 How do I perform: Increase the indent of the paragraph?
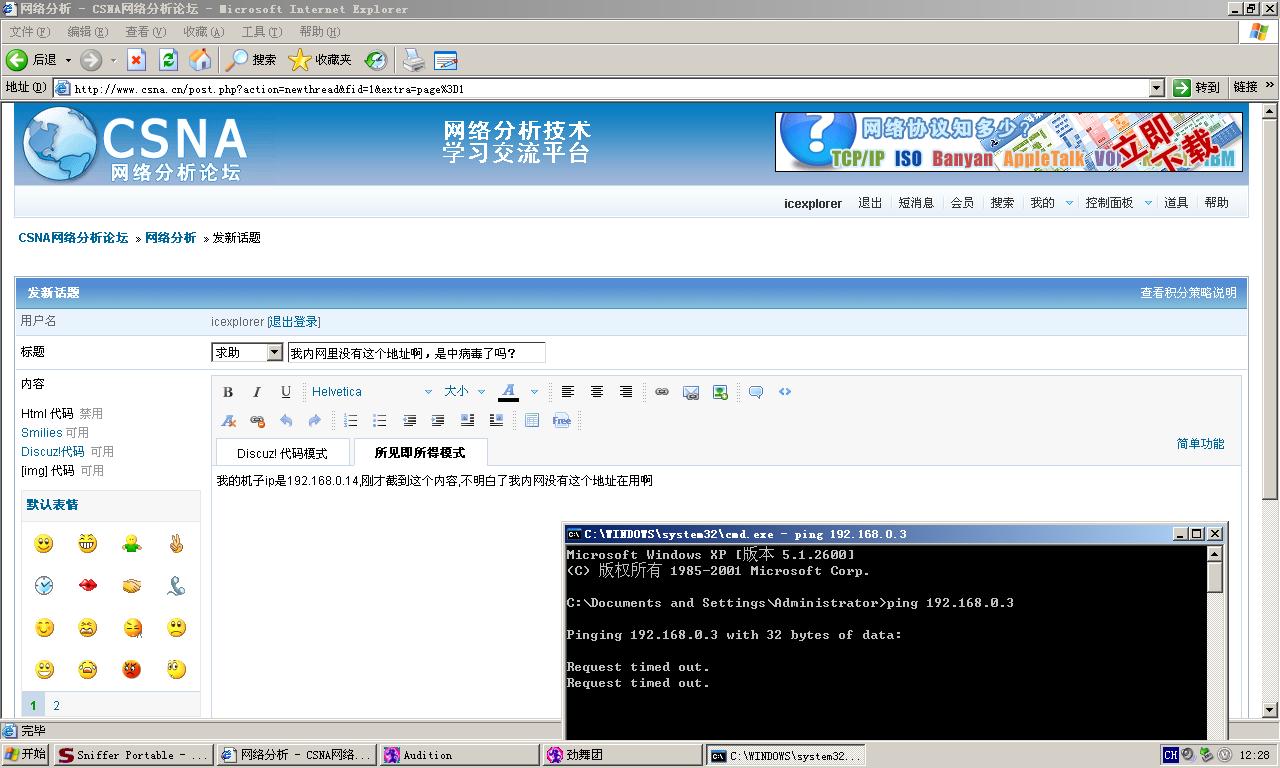[x=438, y=421]
